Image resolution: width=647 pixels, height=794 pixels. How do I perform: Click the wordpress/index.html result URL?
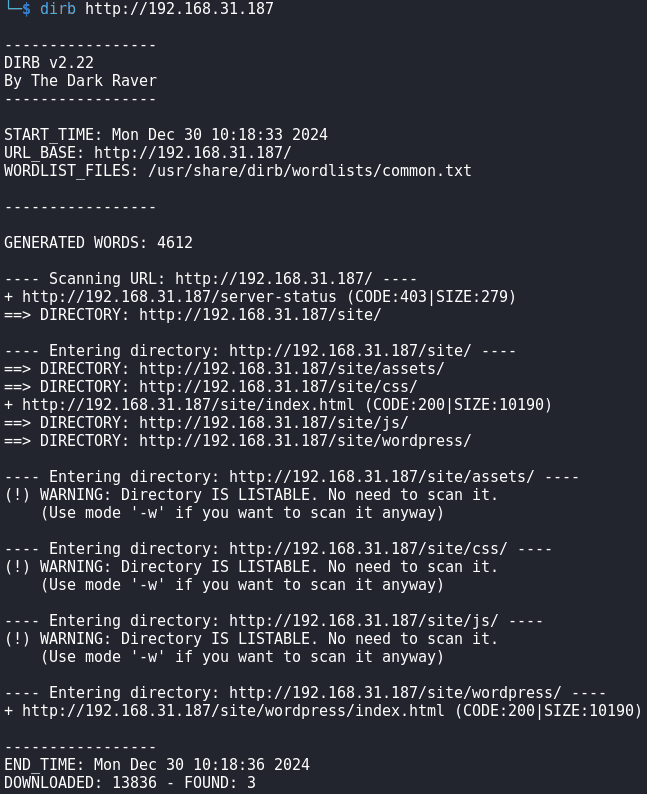pyautogui.click(x=233, y=710)
